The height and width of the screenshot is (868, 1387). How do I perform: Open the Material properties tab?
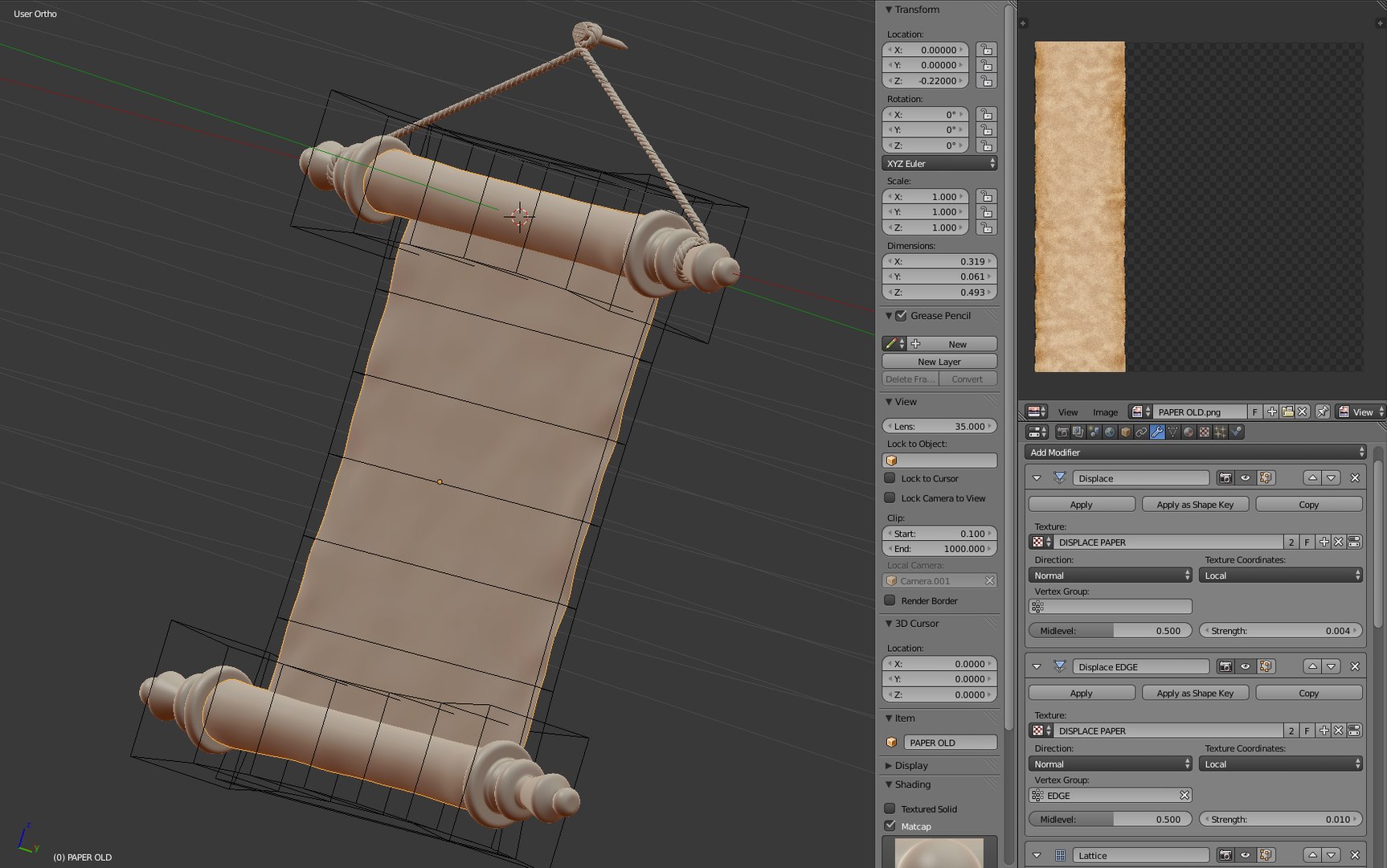pos(1189,432)
